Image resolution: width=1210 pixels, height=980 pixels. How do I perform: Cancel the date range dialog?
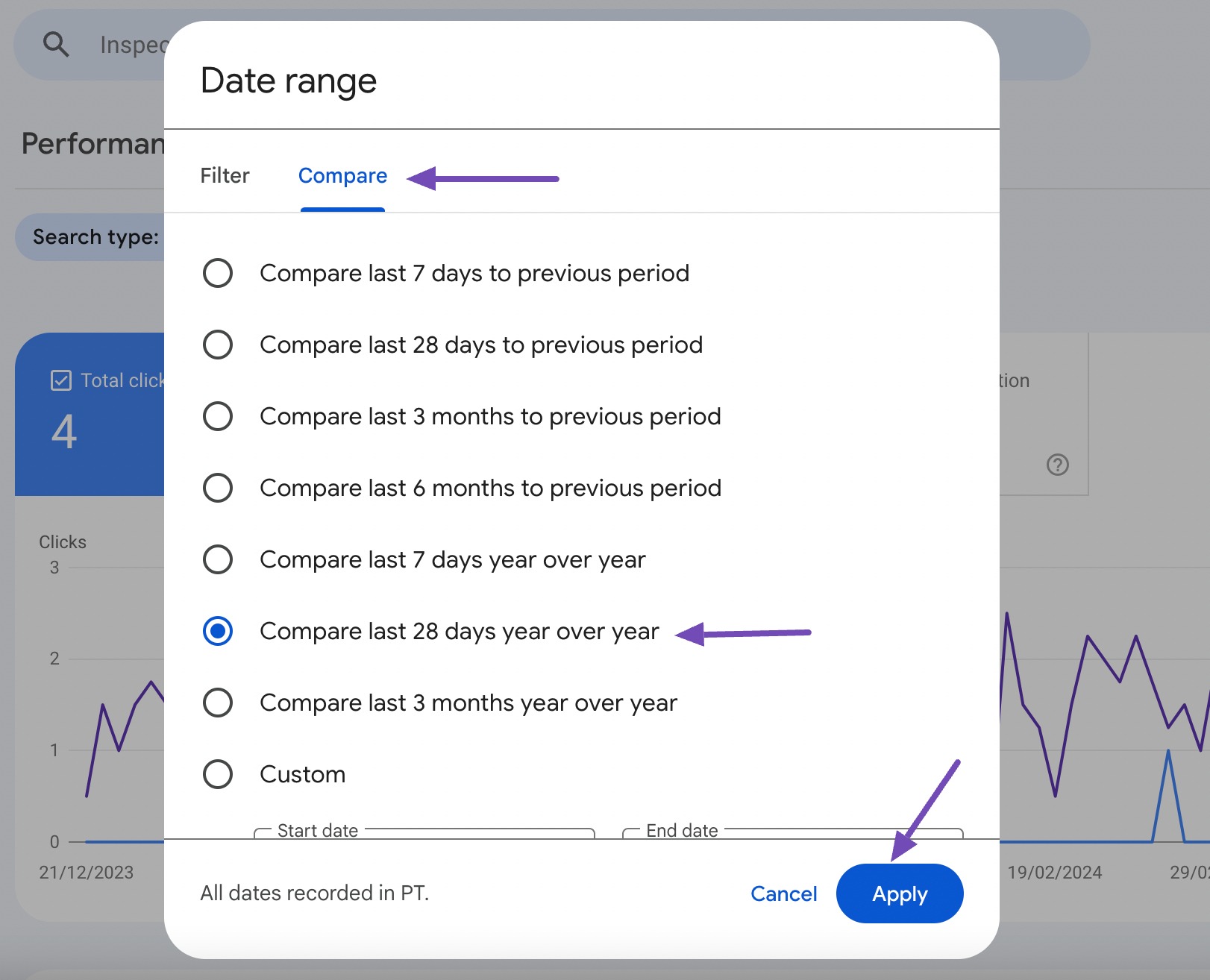click(x=783, y=893)
